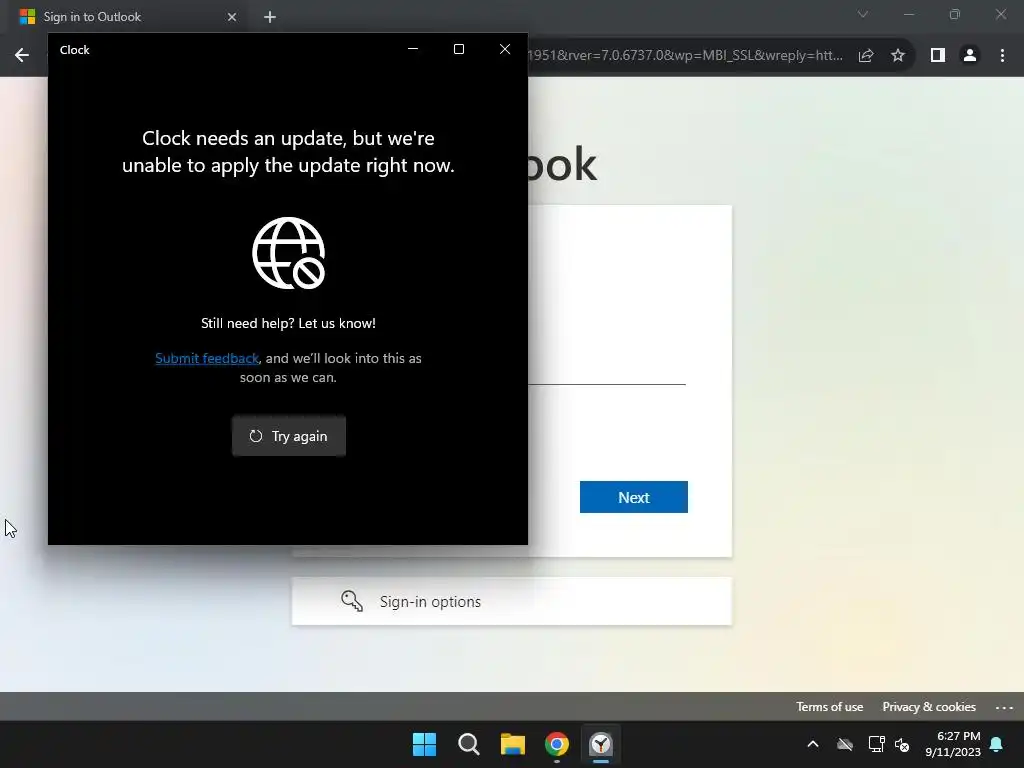This screenshot has height=768, width=1024.
Task: Click the Clock window title text
Action: tap(74, 50)
